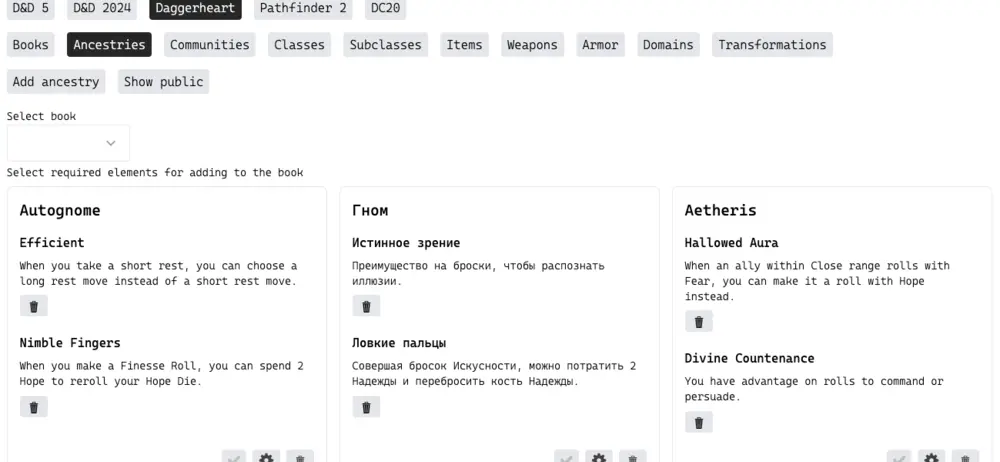Open settings gear for Aetheris ancestry
Screen dimensions: 1000x462
(x=931, y=457)
